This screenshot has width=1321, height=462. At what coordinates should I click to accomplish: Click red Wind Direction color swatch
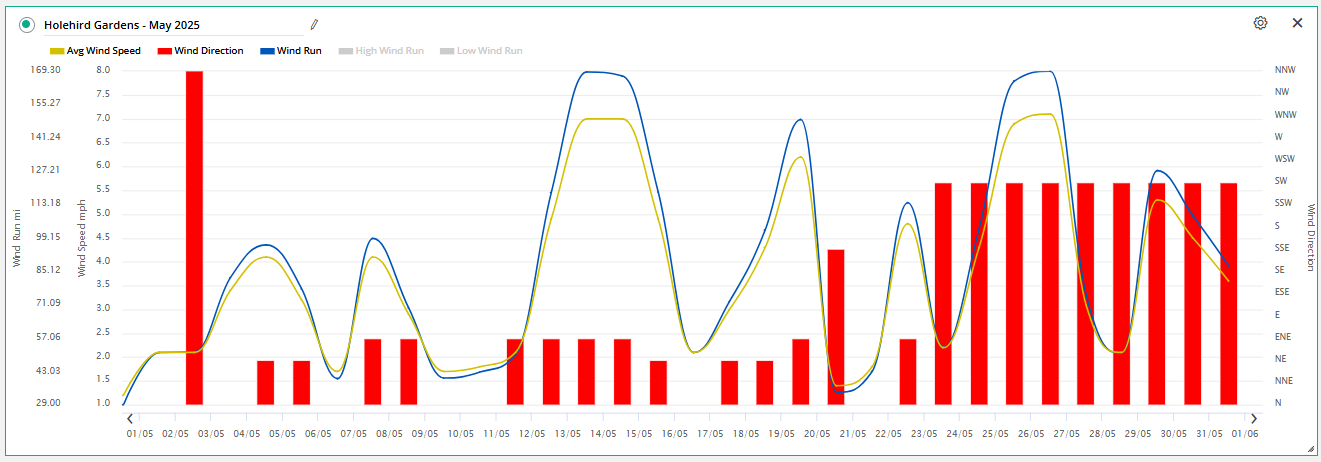click(165, 51)
